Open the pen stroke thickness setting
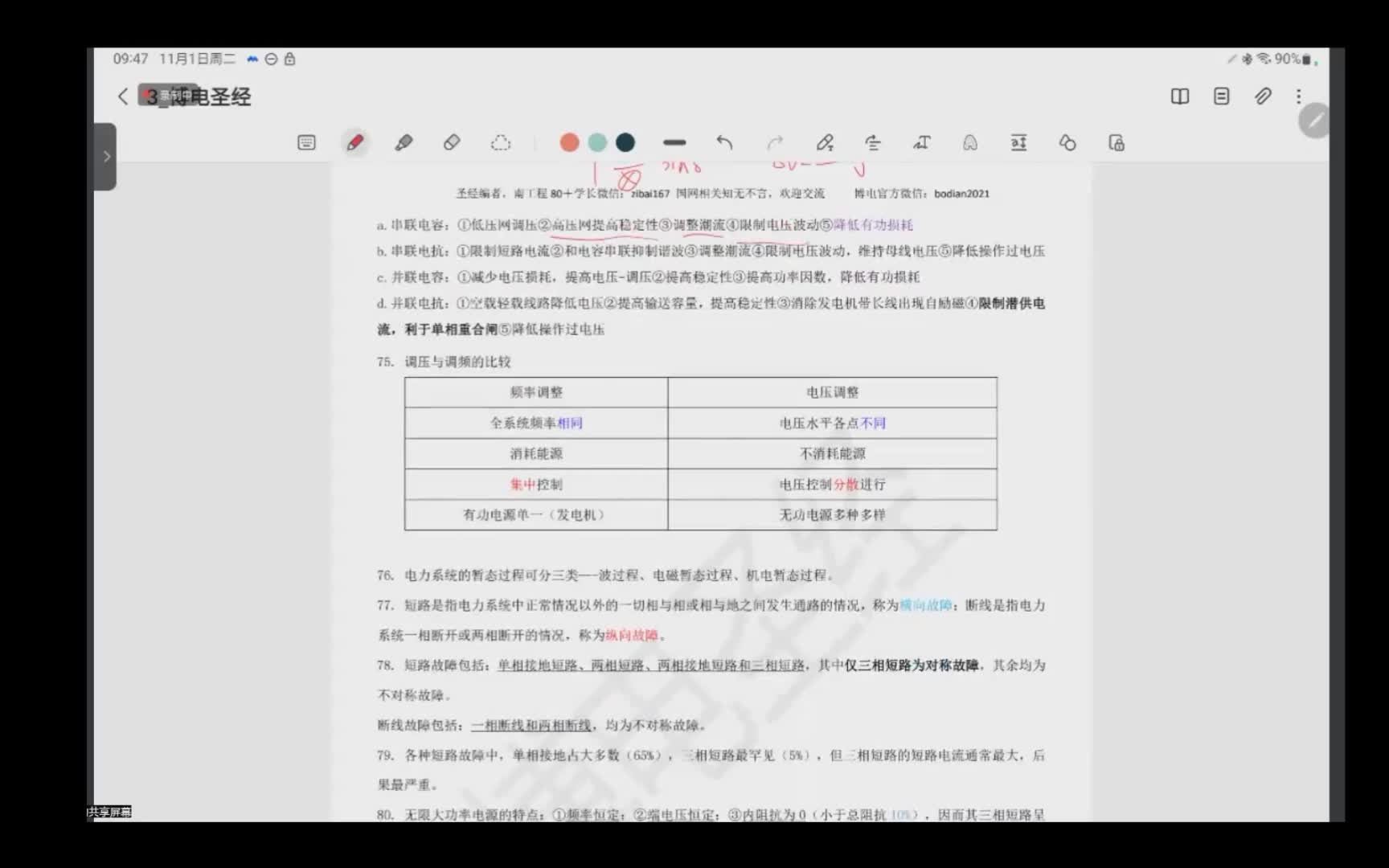 674,143
